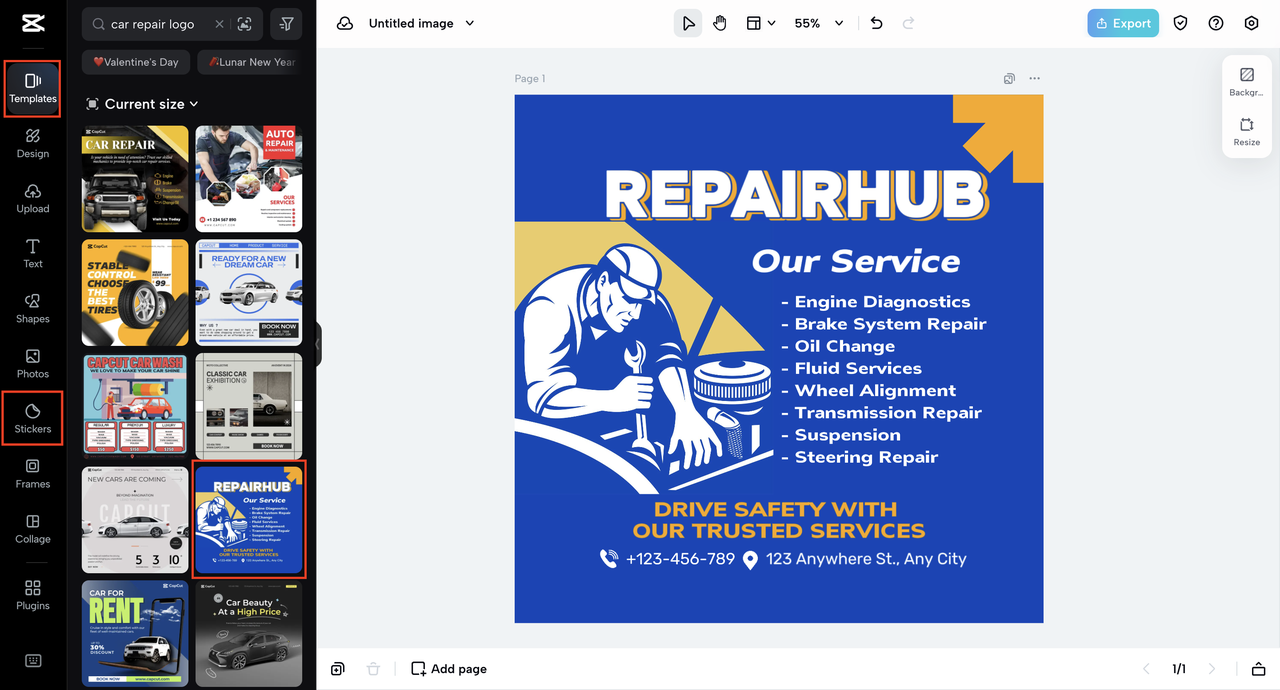Open the Shapes panel
The height and width of the screenshot is (690, 1280).
pyautogui.click(x=33, y=308)
